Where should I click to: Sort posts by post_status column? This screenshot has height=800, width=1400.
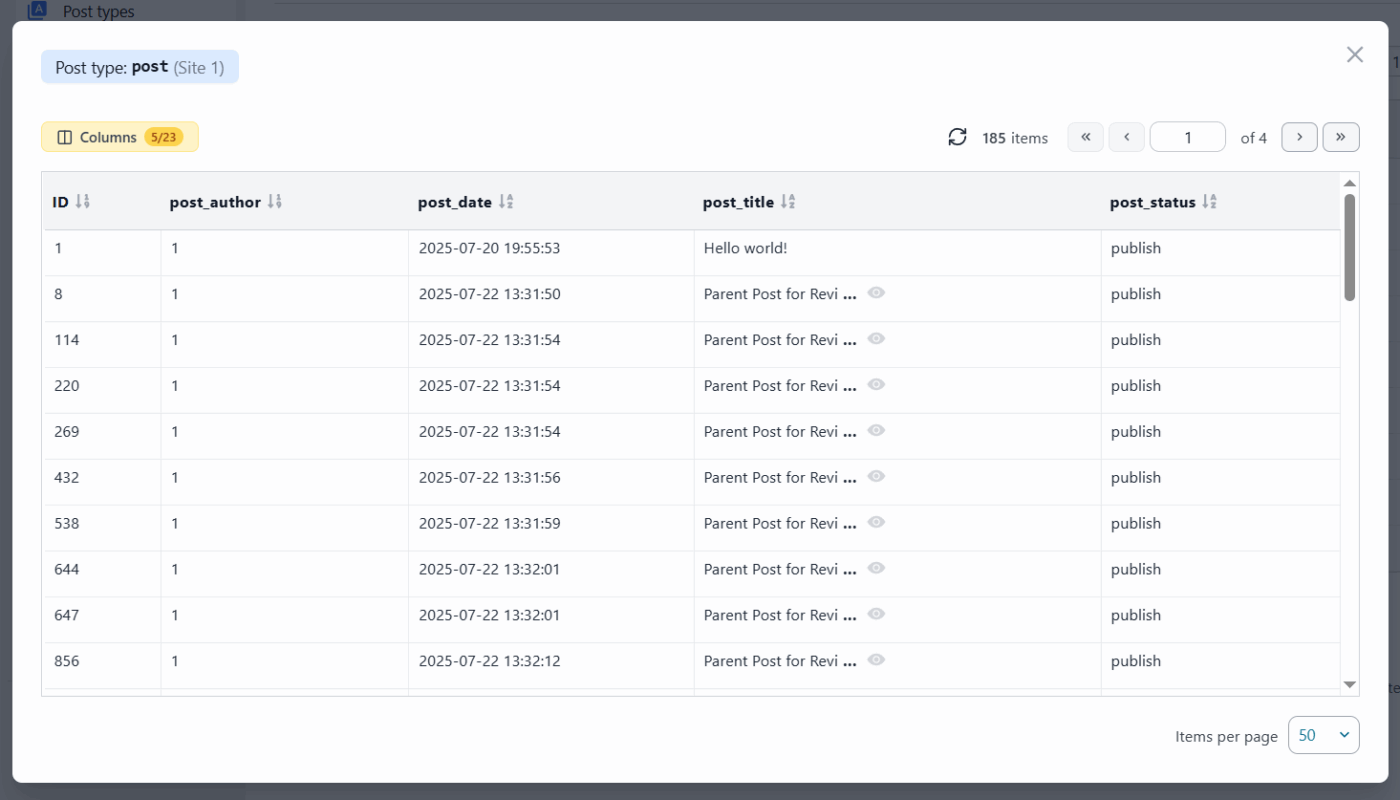click(x=1208, y=200)
